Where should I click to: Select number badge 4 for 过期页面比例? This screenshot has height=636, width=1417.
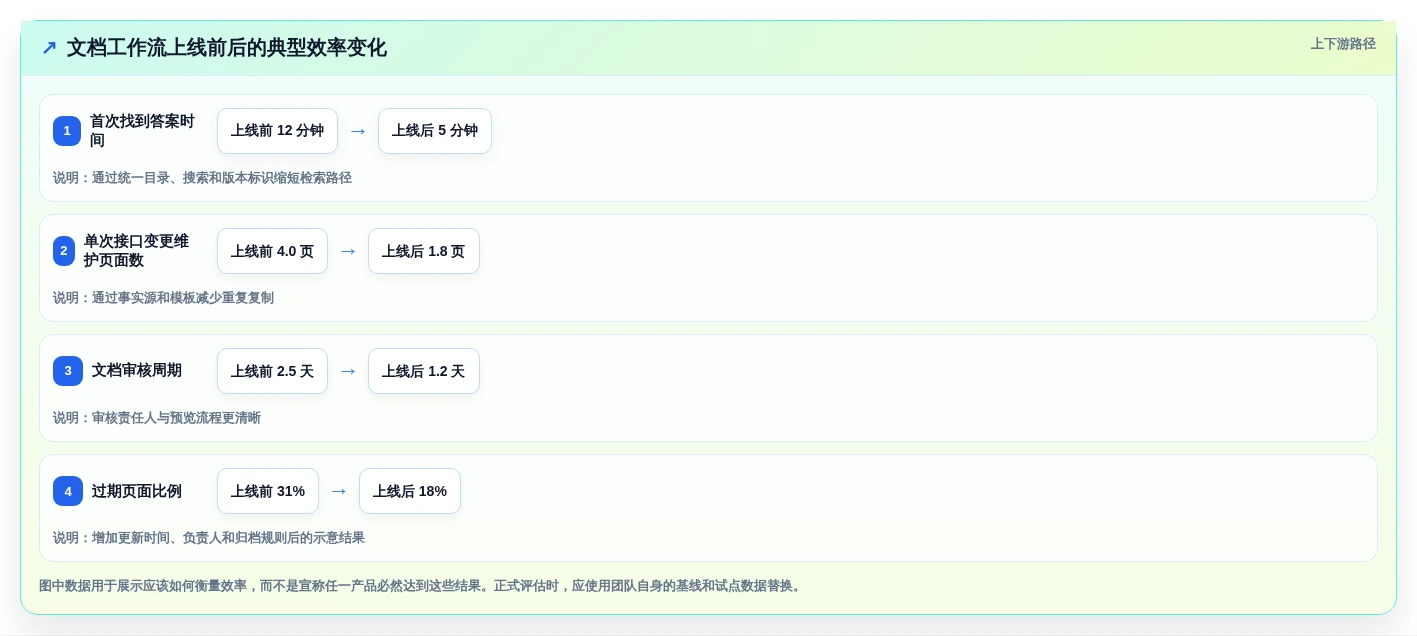coord(68,491)
